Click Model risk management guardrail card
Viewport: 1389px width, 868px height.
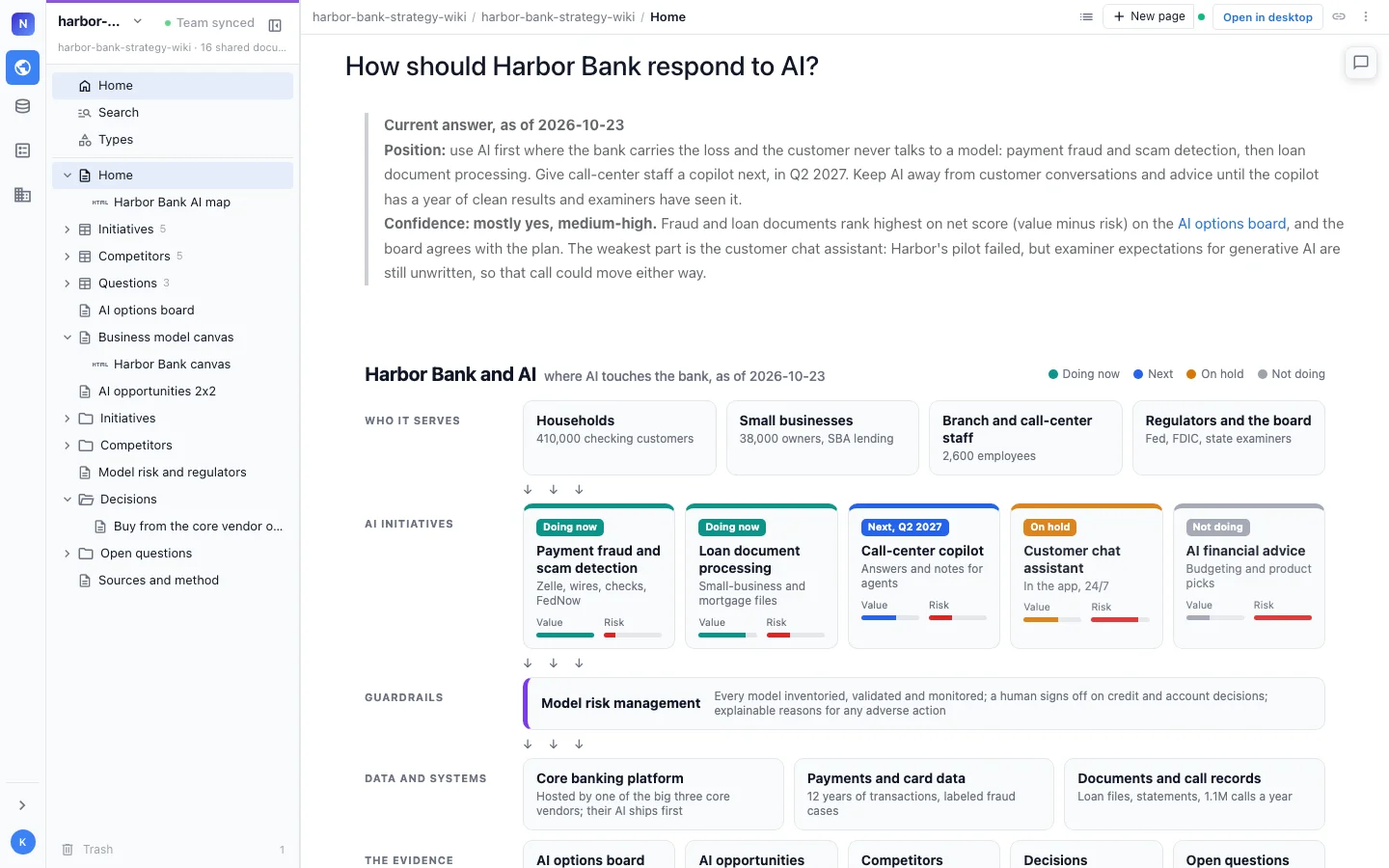click(x=924, y=703)
